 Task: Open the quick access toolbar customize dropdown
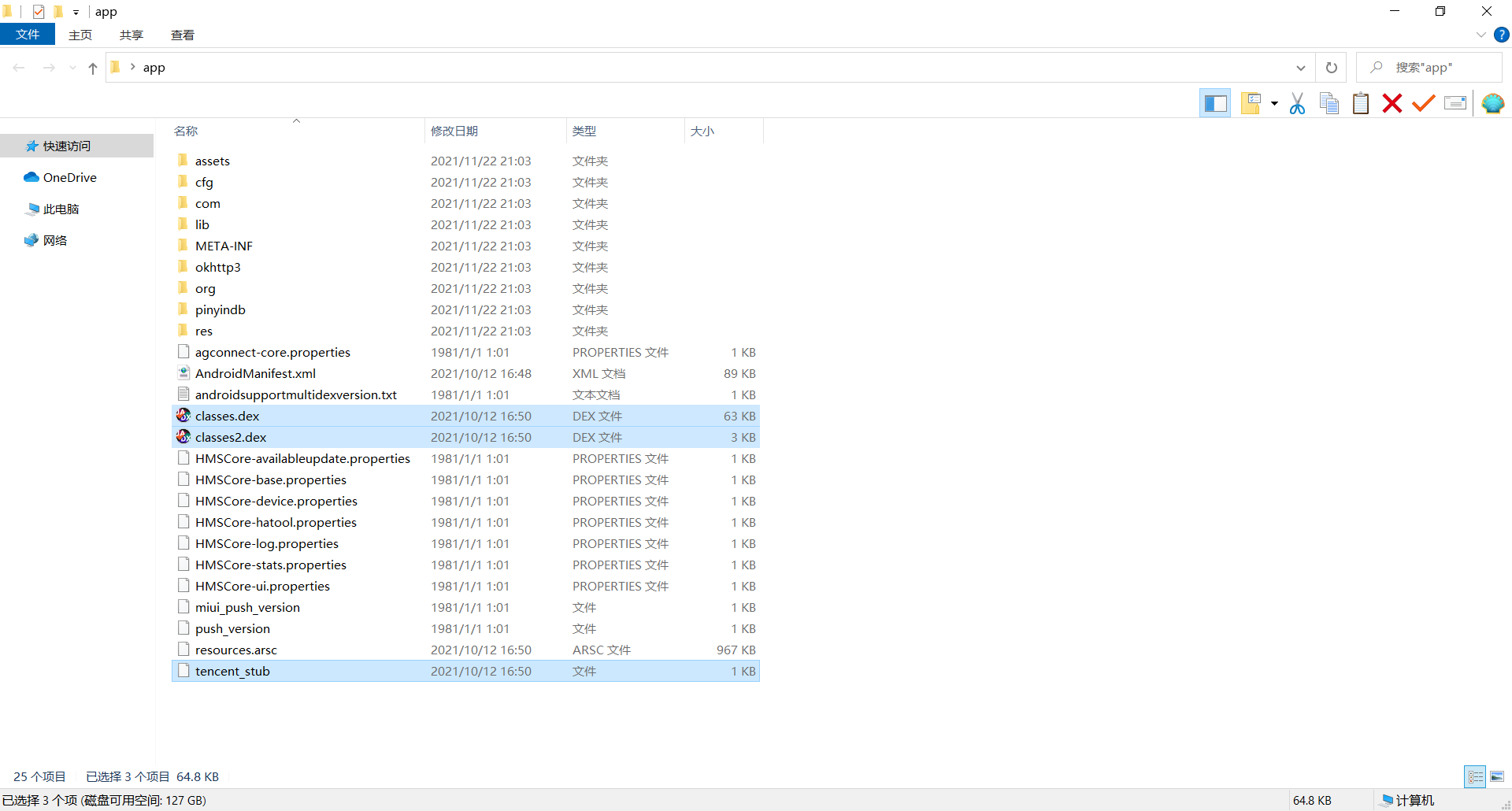[x=76, y=12]
